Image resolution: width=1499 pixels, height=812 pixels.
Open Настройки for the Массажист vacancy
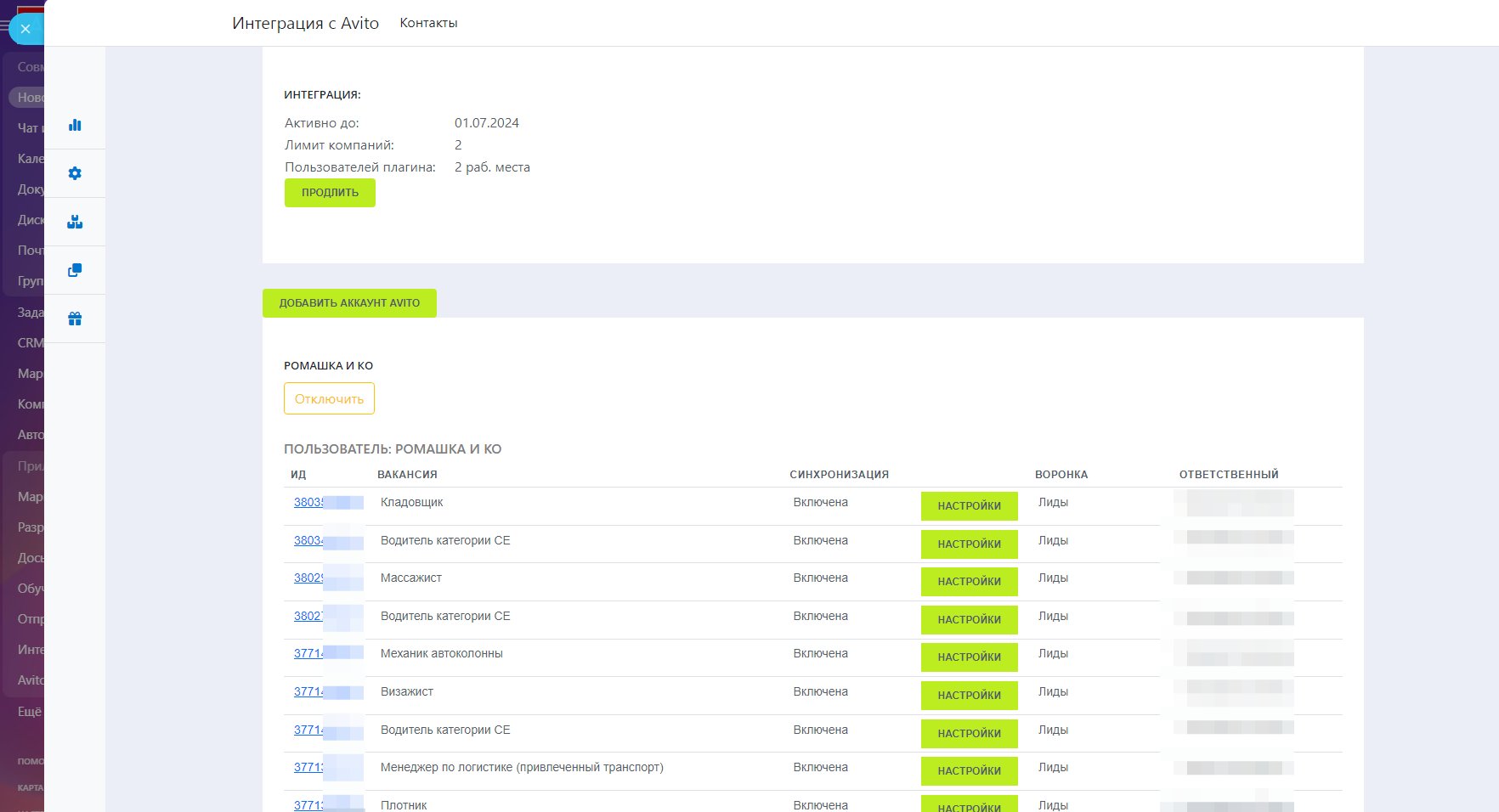969,582
